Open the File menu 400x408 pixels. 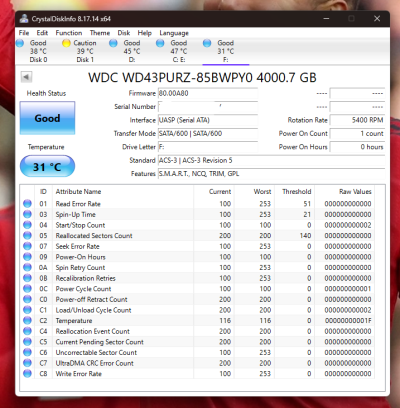coord(24,33)
